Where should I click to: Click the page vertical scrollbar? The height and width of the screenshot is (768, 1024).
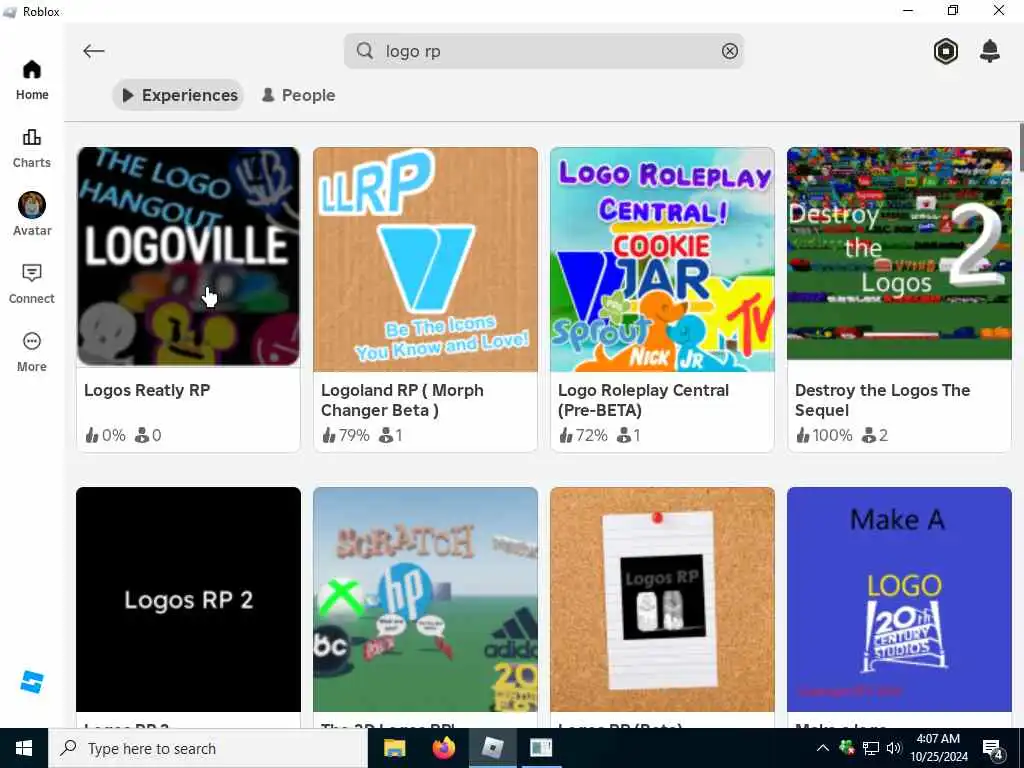pyautogui.click(x=1021, y=147)
